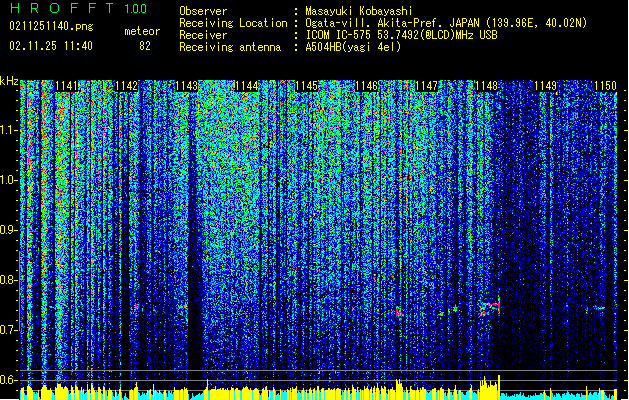Click the 0.9 kHz axis label
The image size is (629, 400).
tap(9, 230)
